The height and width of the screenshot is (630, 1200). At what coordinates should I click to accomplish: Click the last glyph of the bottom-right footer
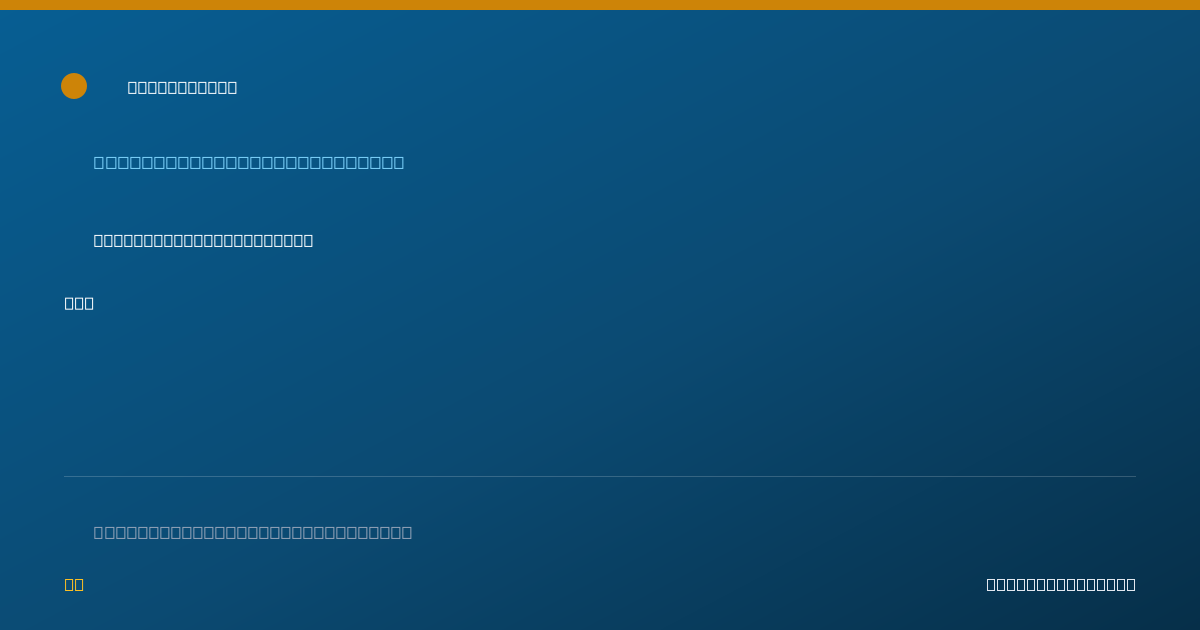(1131, 584)
